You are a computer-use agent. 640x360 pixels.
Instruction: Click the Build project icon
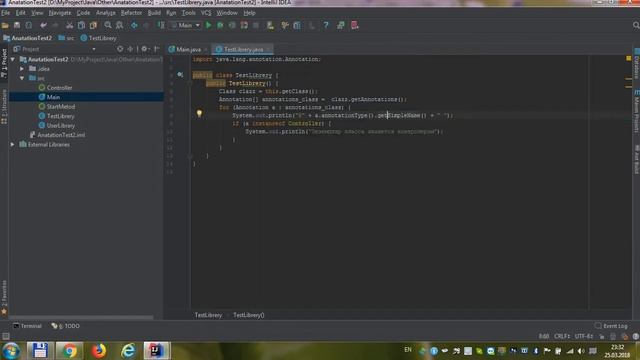pyautogui.click(x=161, y=25)
